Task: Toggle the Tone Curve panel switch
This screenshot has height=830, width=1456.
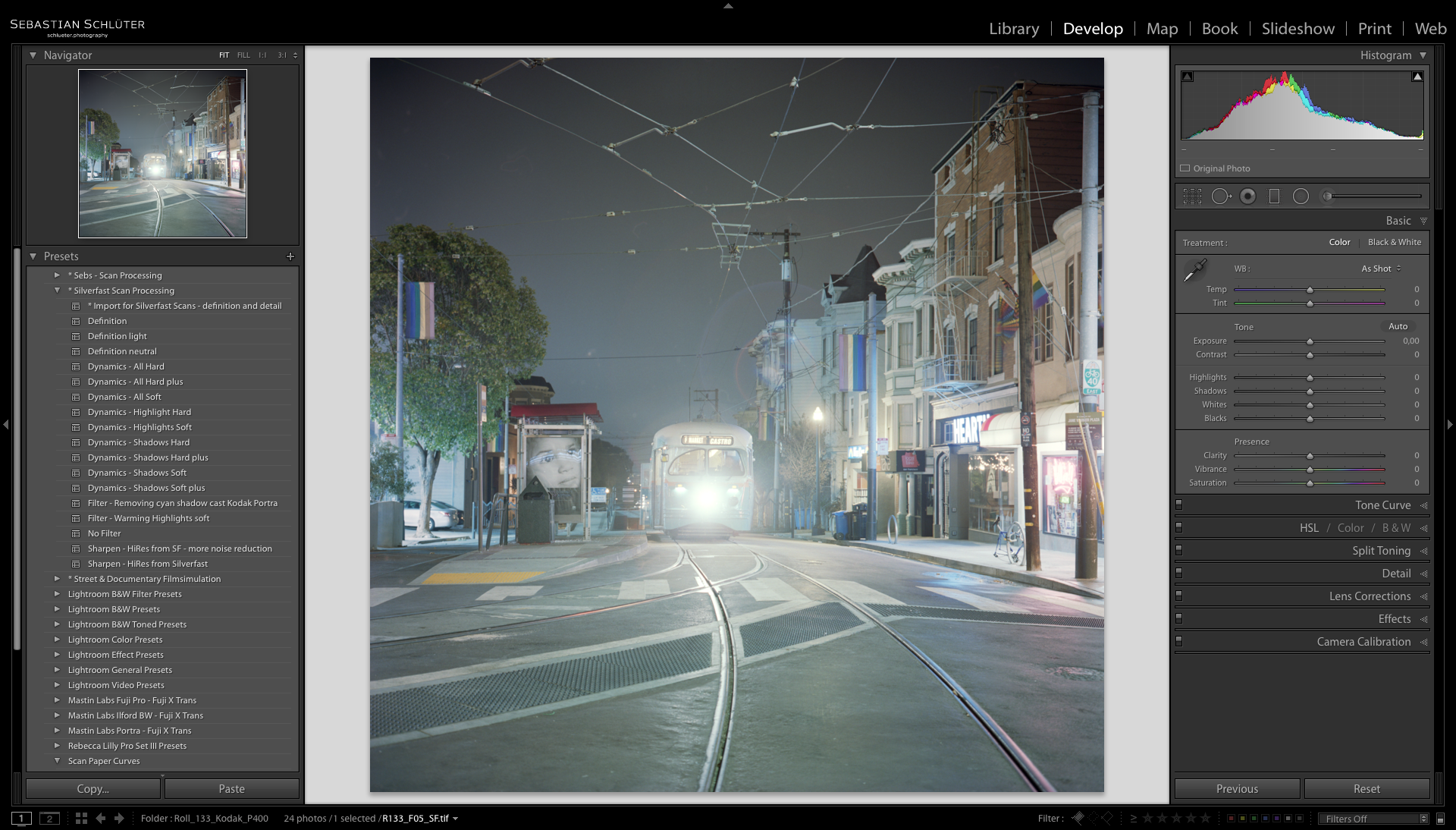Action: coord(1179,505)
